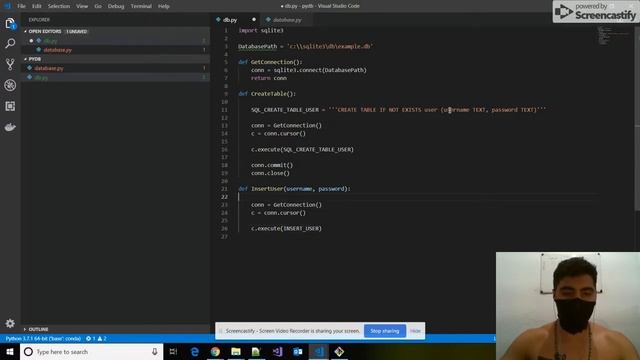Image resolution: width=640 pixels, height=360 pixels.
Task: Select db.py under Open Editors
Action: click(116, 41)
